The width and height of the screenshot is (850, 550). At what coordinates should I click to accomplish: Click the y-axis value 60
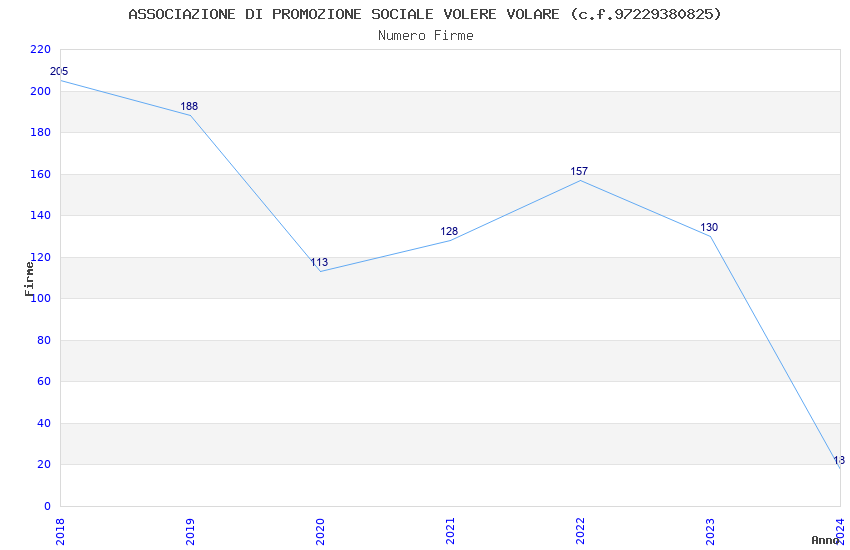[44, 381]
